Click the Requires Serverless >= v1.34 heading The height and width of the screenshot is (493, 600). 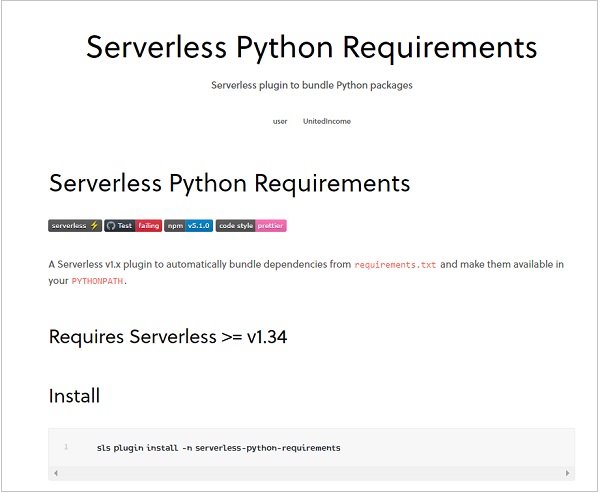[168, 336]
